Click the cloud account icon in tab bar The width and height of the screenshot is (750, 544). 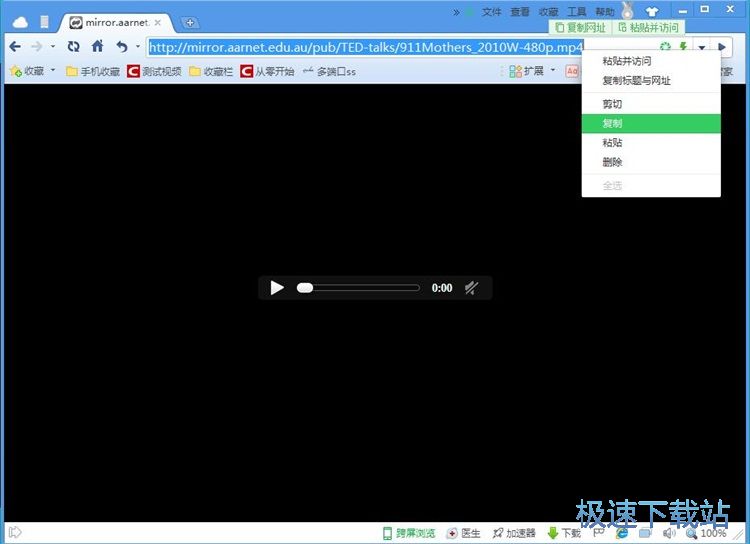point(20,22)
